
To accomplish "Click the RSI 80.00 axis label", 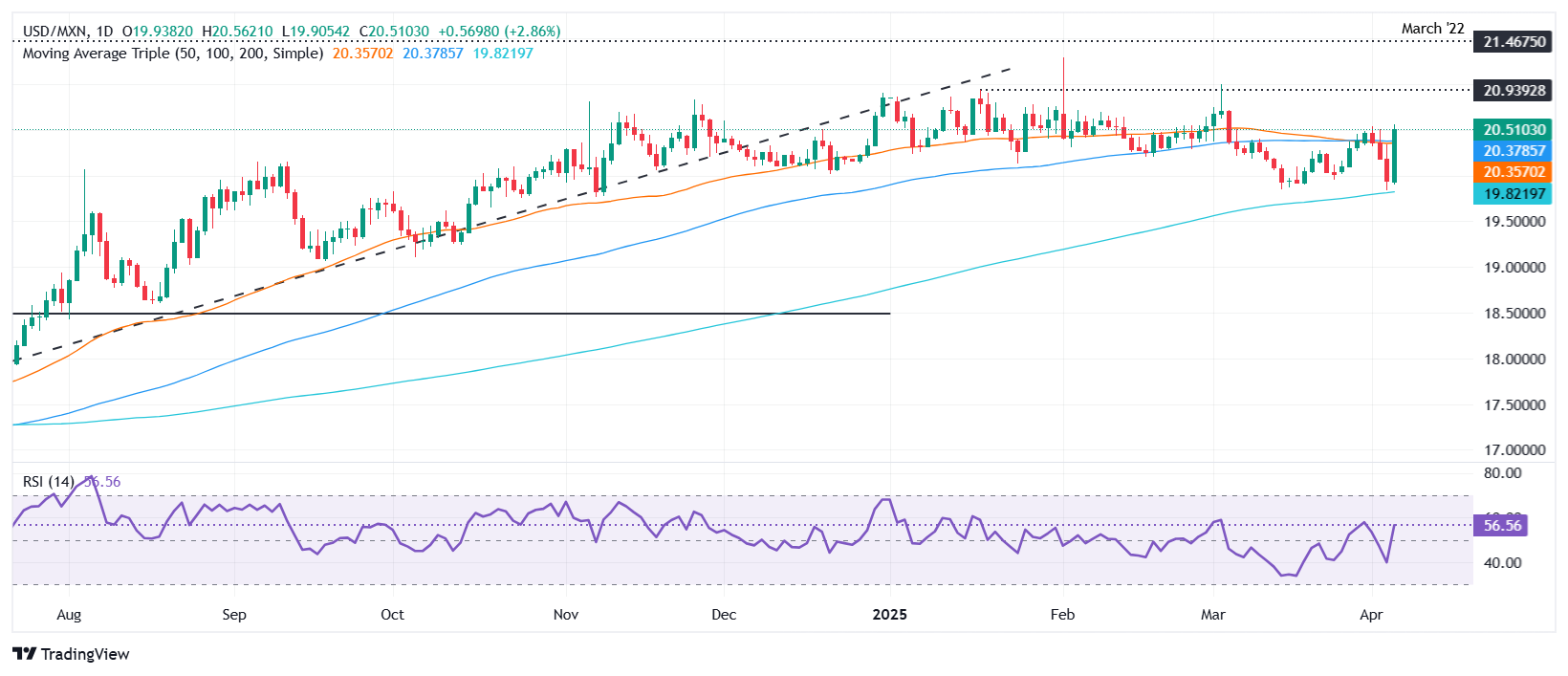I will (1502, 473).
